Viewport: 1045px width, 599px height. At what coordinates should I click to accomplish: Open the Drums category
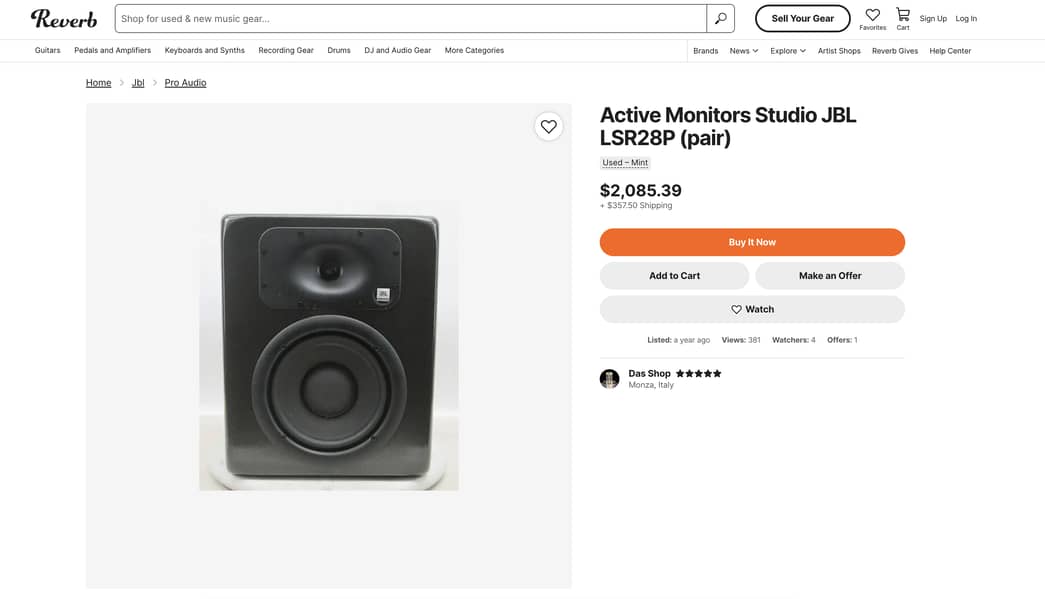(338, 49)
